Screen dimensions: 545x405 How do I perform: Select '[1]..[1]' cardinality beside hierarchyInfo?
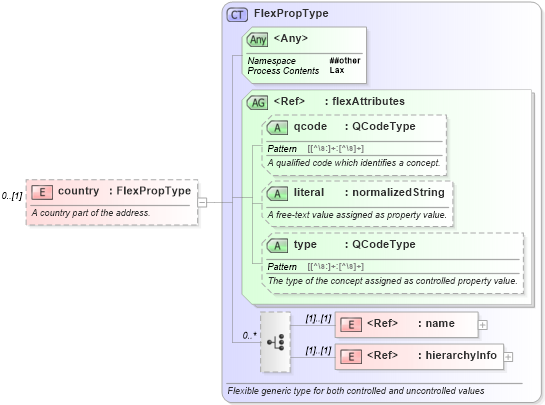pyautogui.click(x=318, y=350)
